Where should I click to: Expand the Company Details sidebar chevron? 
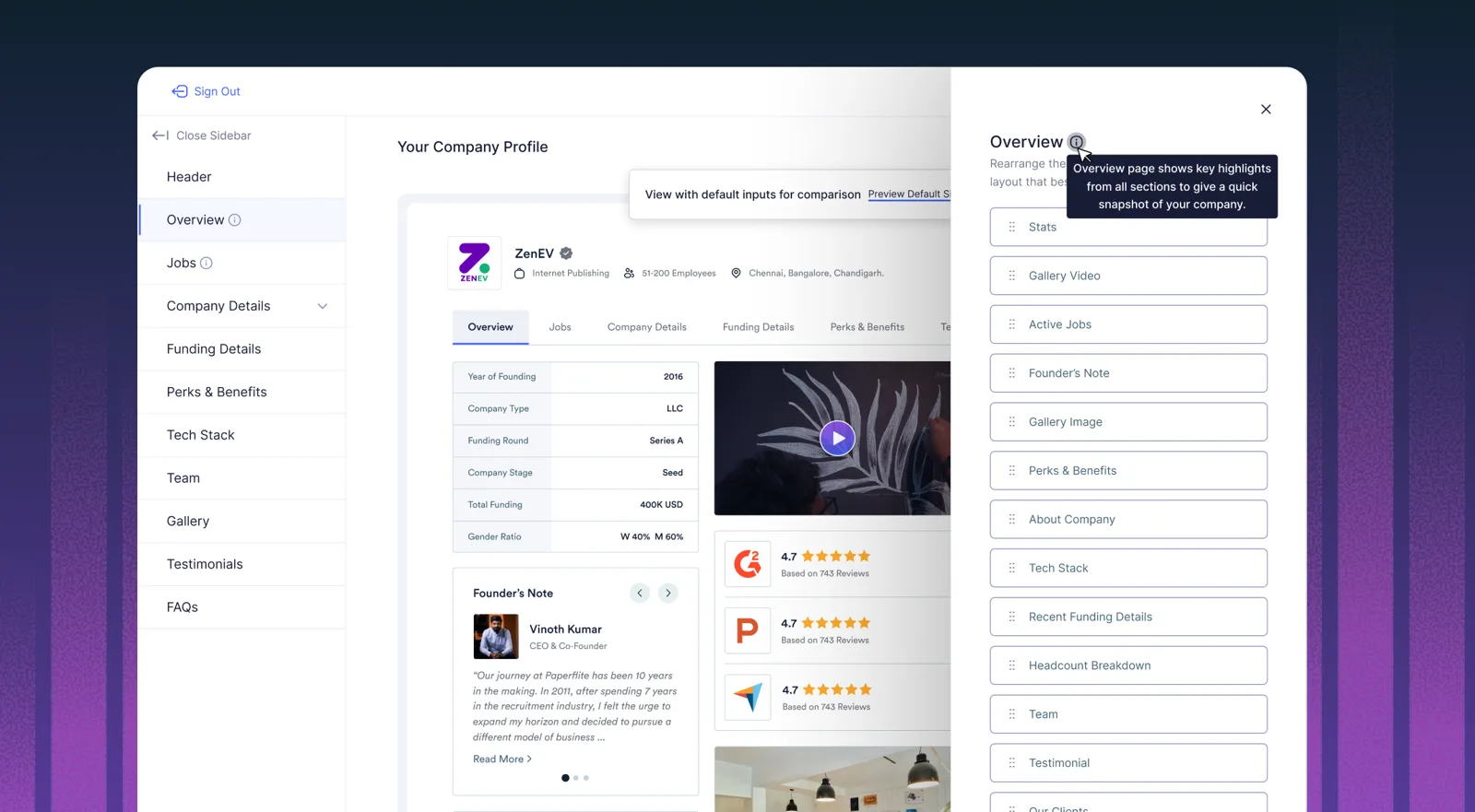point(323,306)
